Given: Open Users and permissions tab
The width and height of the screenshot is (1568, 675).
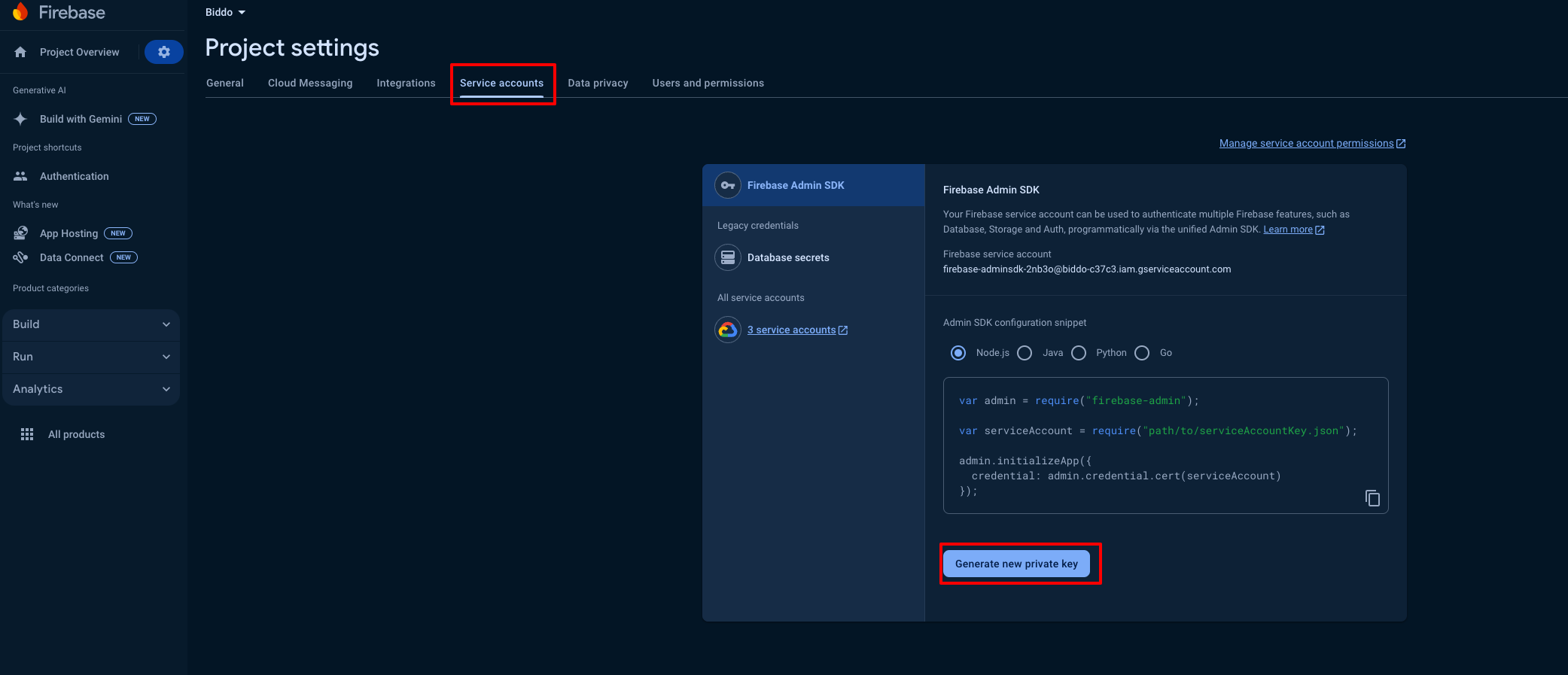Looking at the screenshot, I should click(x=708, y=83).
